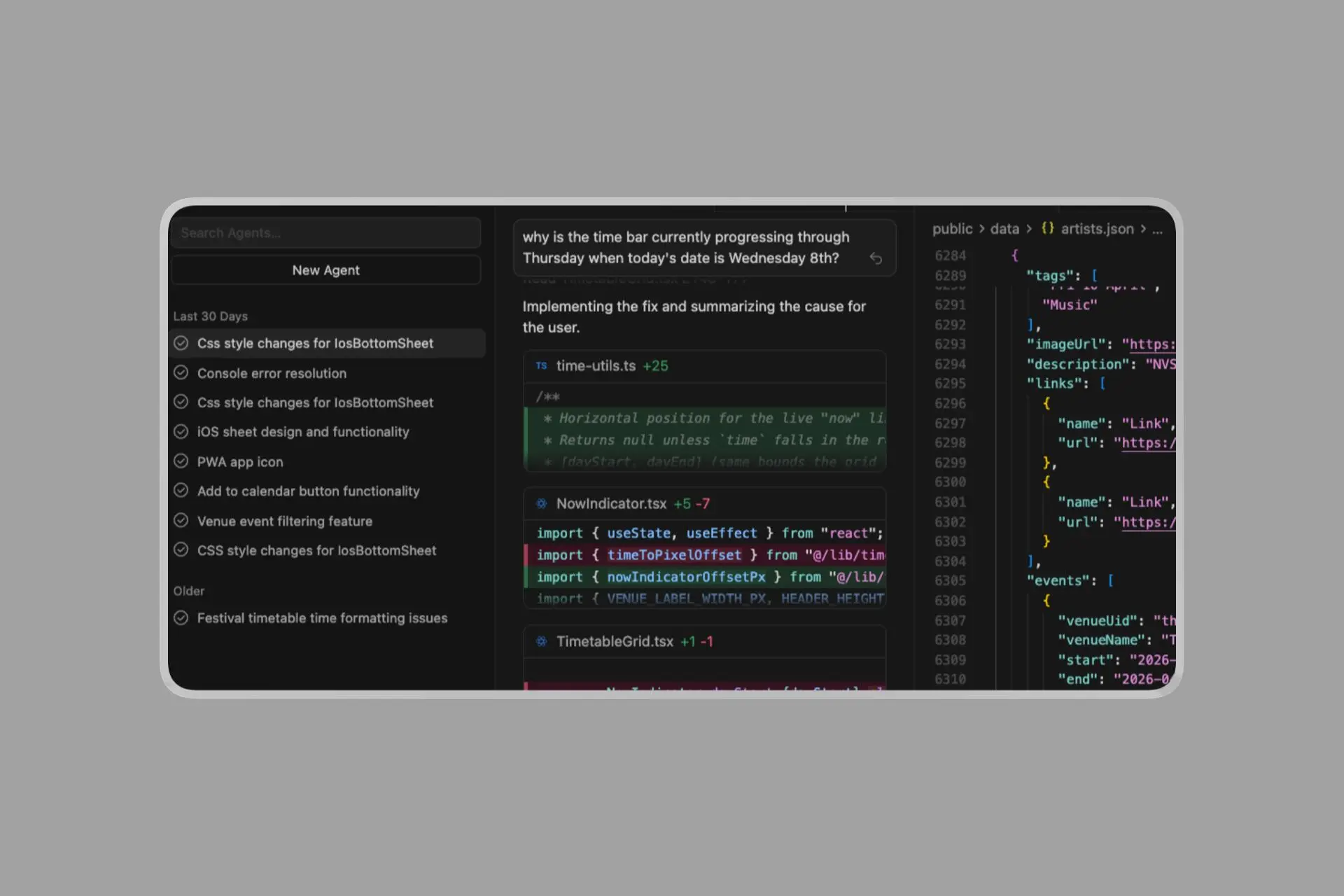The width and height of the screenshot is (1344, 896).
Task: Click the "description" key on line 6294
Action: coord(1079,364)
